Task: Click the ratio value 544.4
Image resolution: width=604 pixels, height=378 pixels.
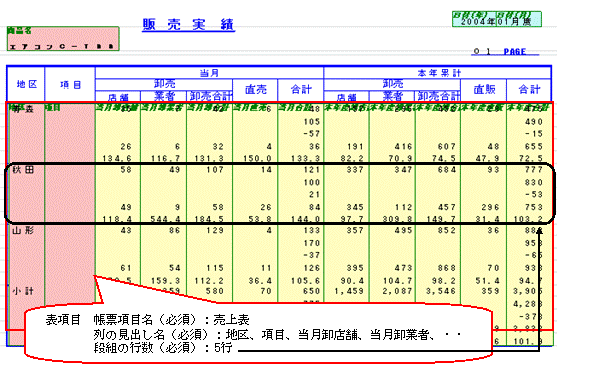Action: tap(165, 219)
